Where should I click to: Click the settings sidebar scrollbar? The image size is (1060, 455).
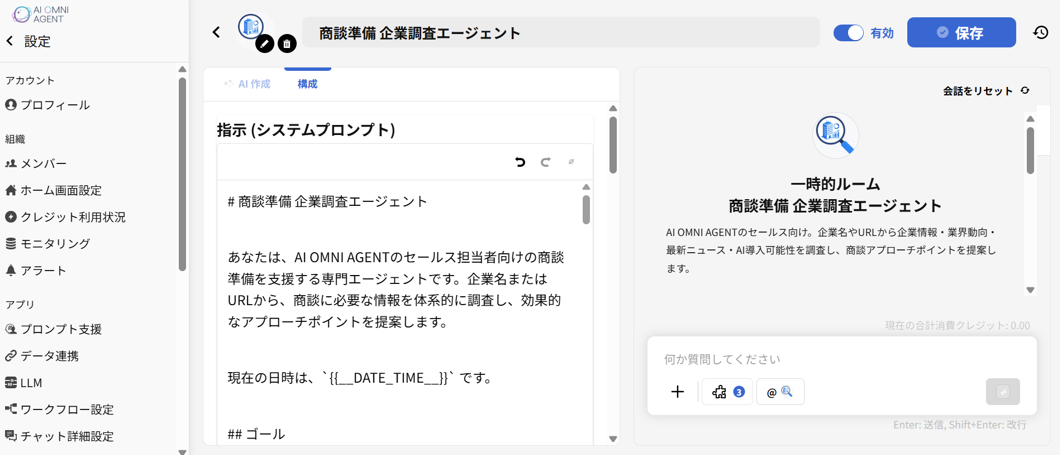182,174
